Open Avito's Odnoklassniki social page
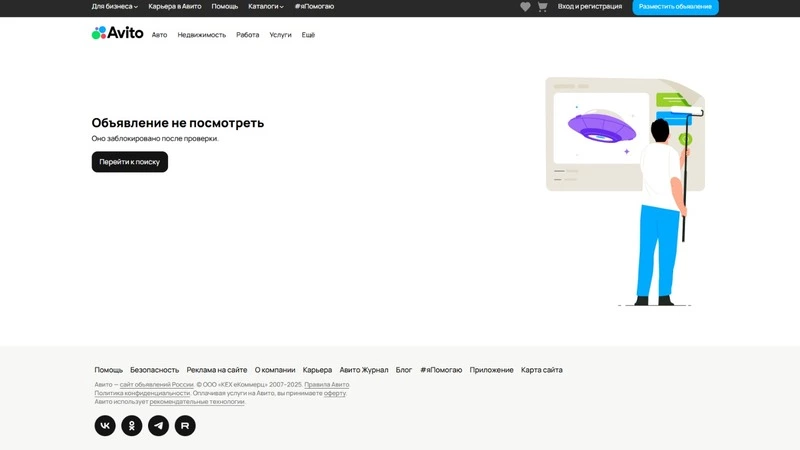 coord(132,425)
